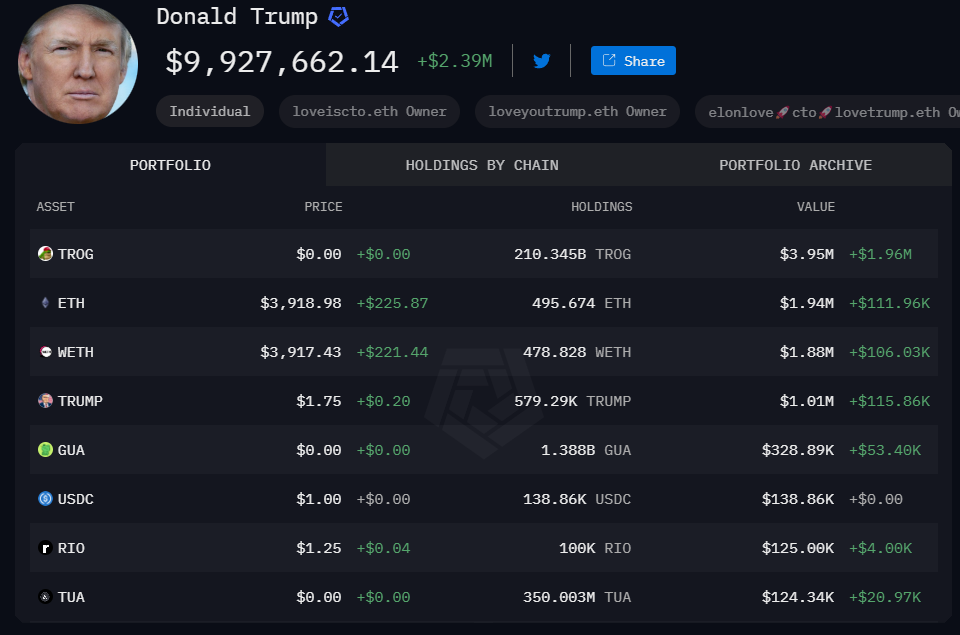
Task: Select the Individual tag
Action: [210, 111]
